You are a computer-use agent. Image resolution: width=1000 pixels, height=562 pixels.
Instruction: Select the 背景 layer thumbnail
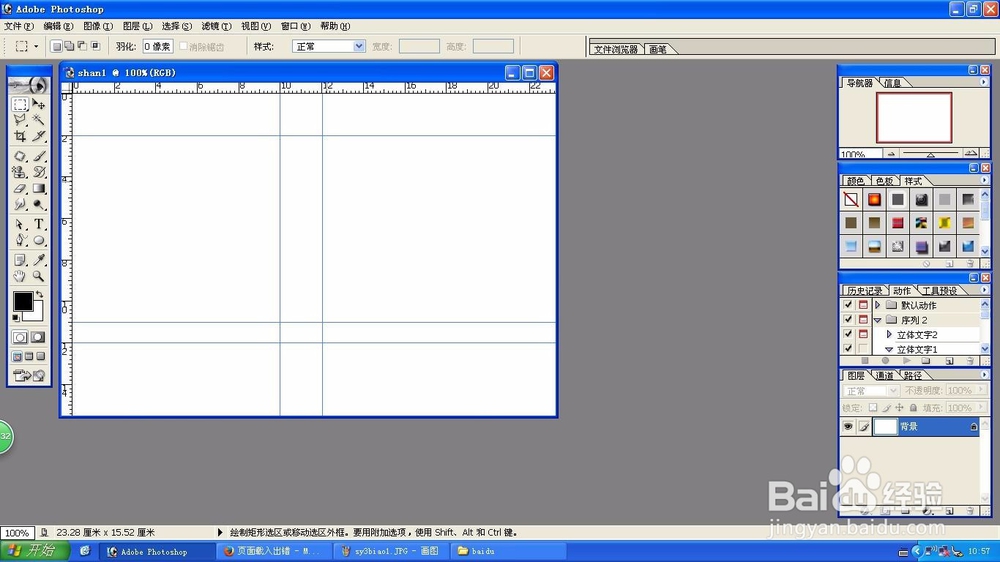885,427
